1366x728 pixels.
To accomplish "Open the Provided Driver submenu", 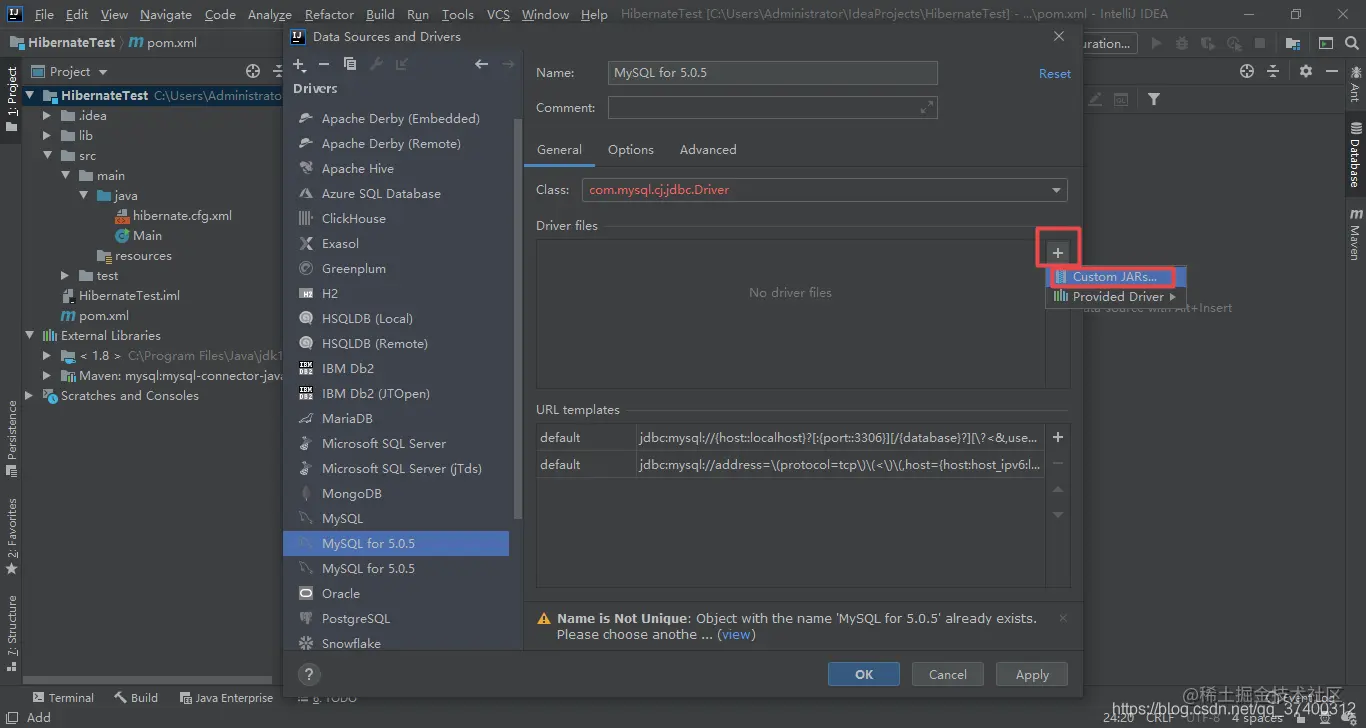I will (1116, 297).
